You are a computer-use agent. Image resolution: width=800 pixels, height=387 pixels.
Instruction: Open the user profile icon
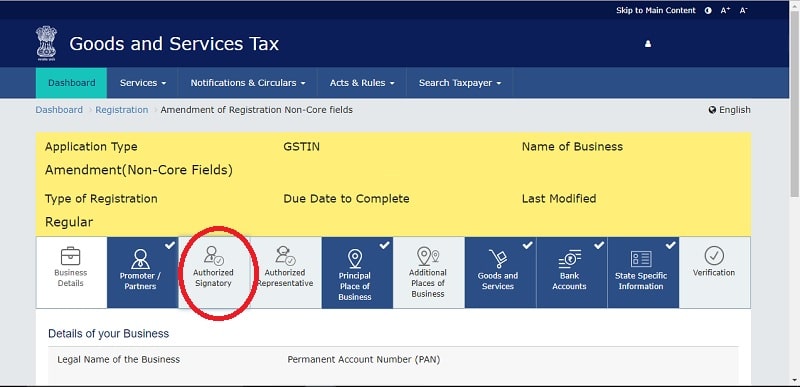648,44
